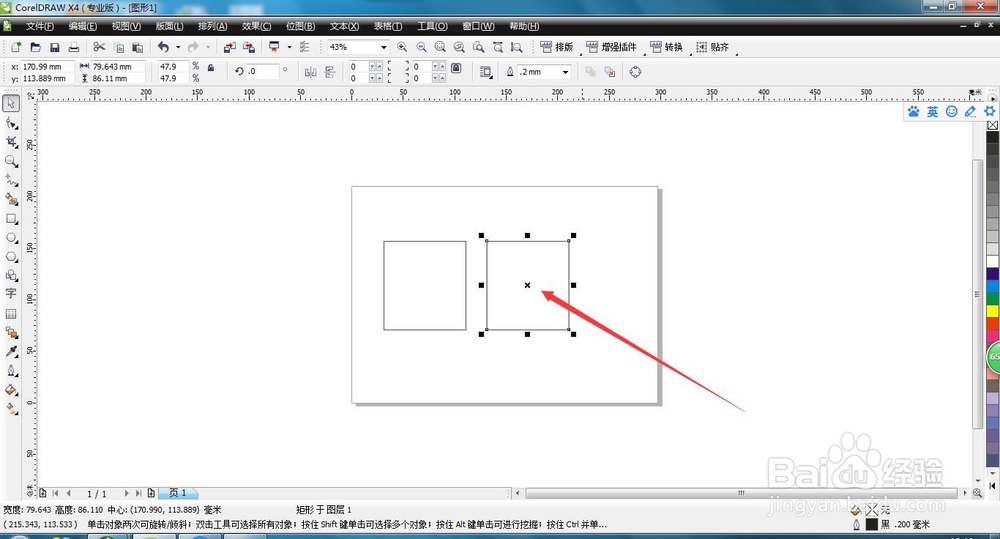Open the zoom level 43% dropdown
Screen dimensions: 1000x539
pyautogui.click(x=384, y=47)
